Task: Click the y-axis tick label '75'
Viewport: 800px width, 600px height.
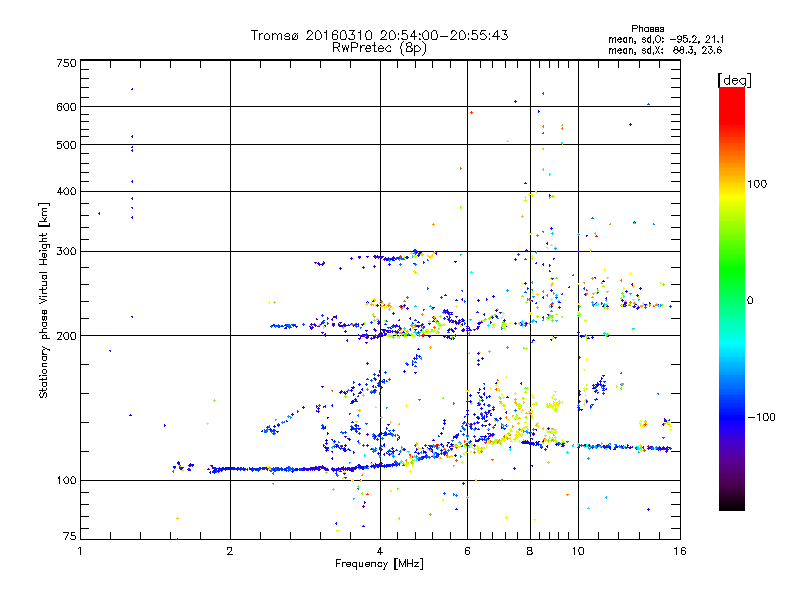Action: (x=70, y=536)
